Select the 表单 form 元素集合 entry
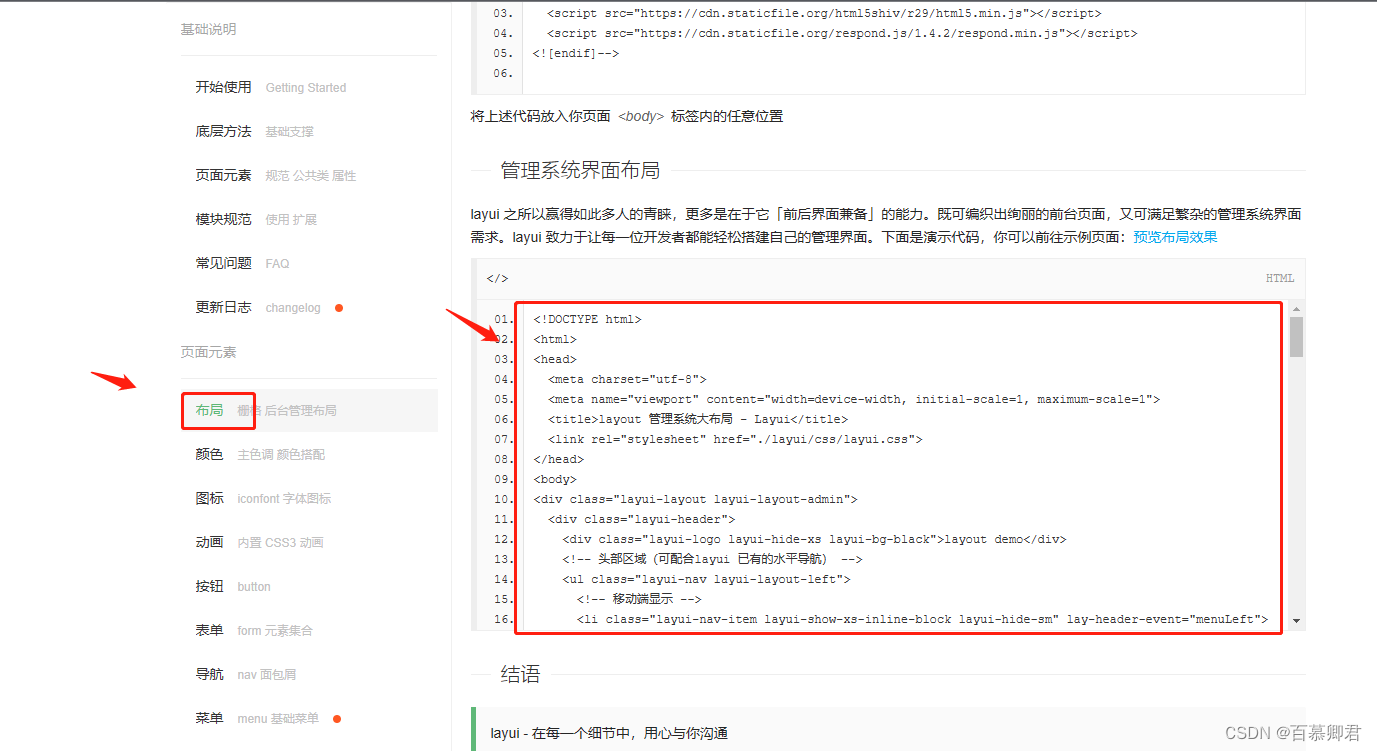The width and height of the screenshot is (1377, 751). 209,630
